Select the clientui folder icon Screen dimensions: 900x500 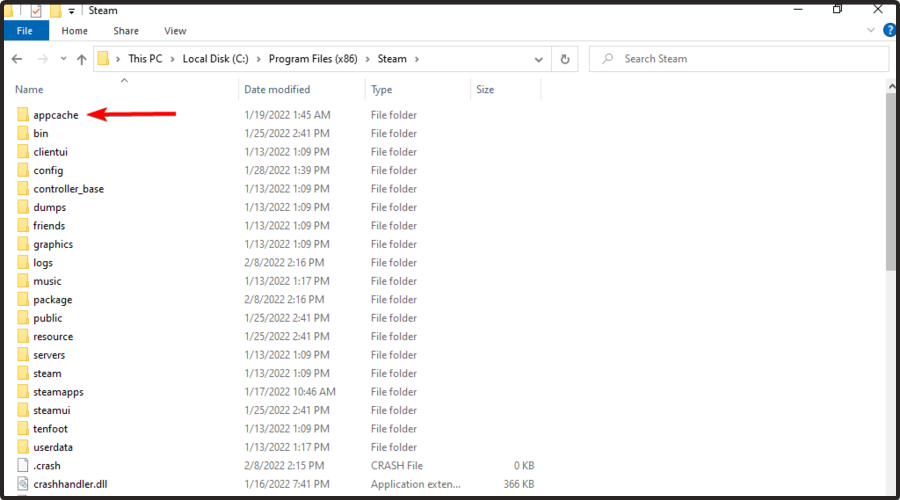point(23,152)
